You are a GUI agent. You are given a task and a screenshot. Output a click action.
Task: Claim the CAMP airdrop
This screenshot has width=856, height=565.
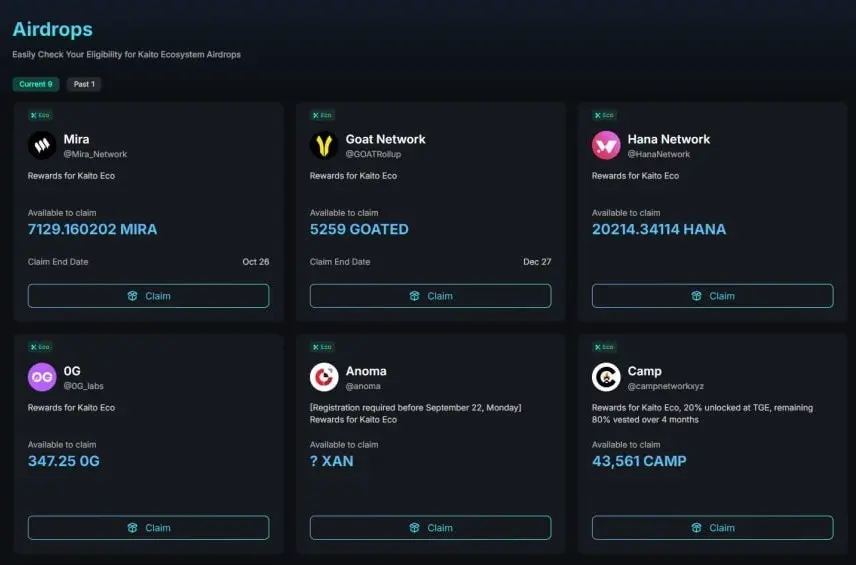pos(712,528)
